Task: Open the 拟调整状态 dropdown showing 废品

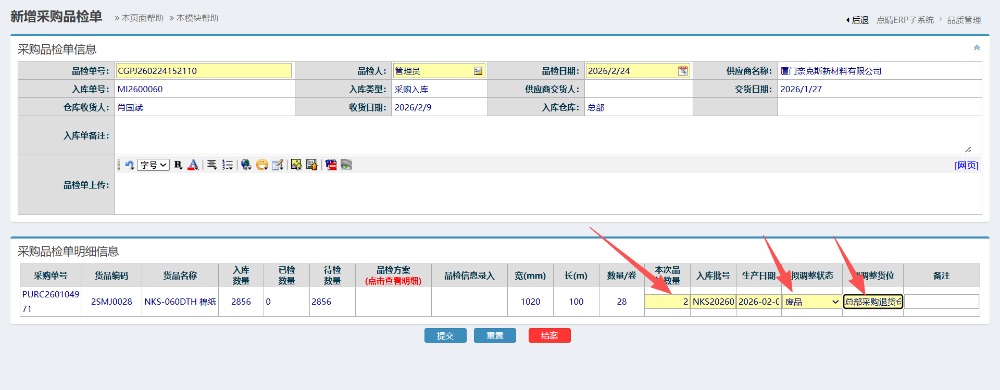Action: tap(812, 301)
